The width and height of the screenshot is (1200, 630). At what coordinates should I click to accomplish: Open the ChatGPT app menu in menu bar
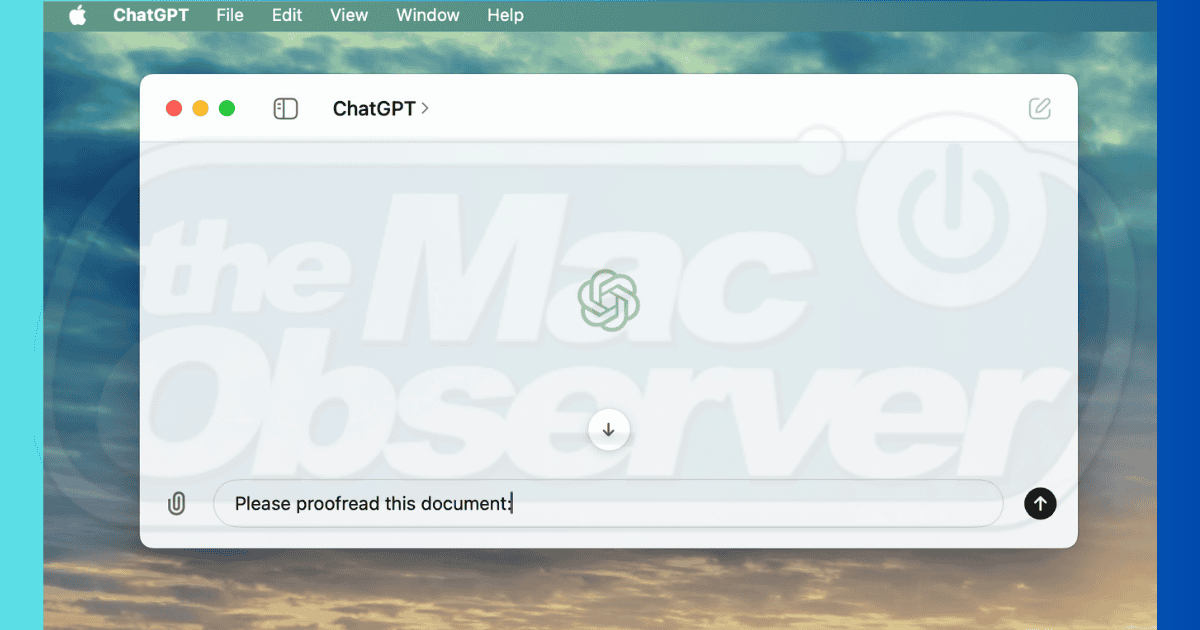tap(151, 15)
